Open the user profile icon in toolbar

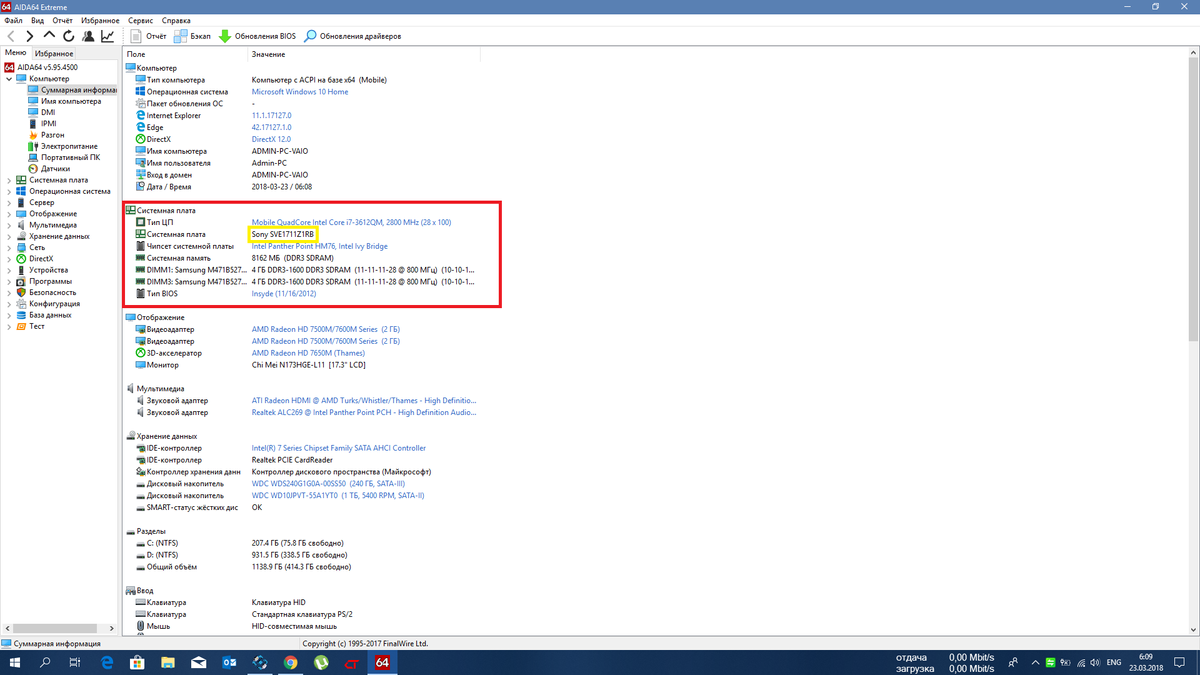(88, 36)
